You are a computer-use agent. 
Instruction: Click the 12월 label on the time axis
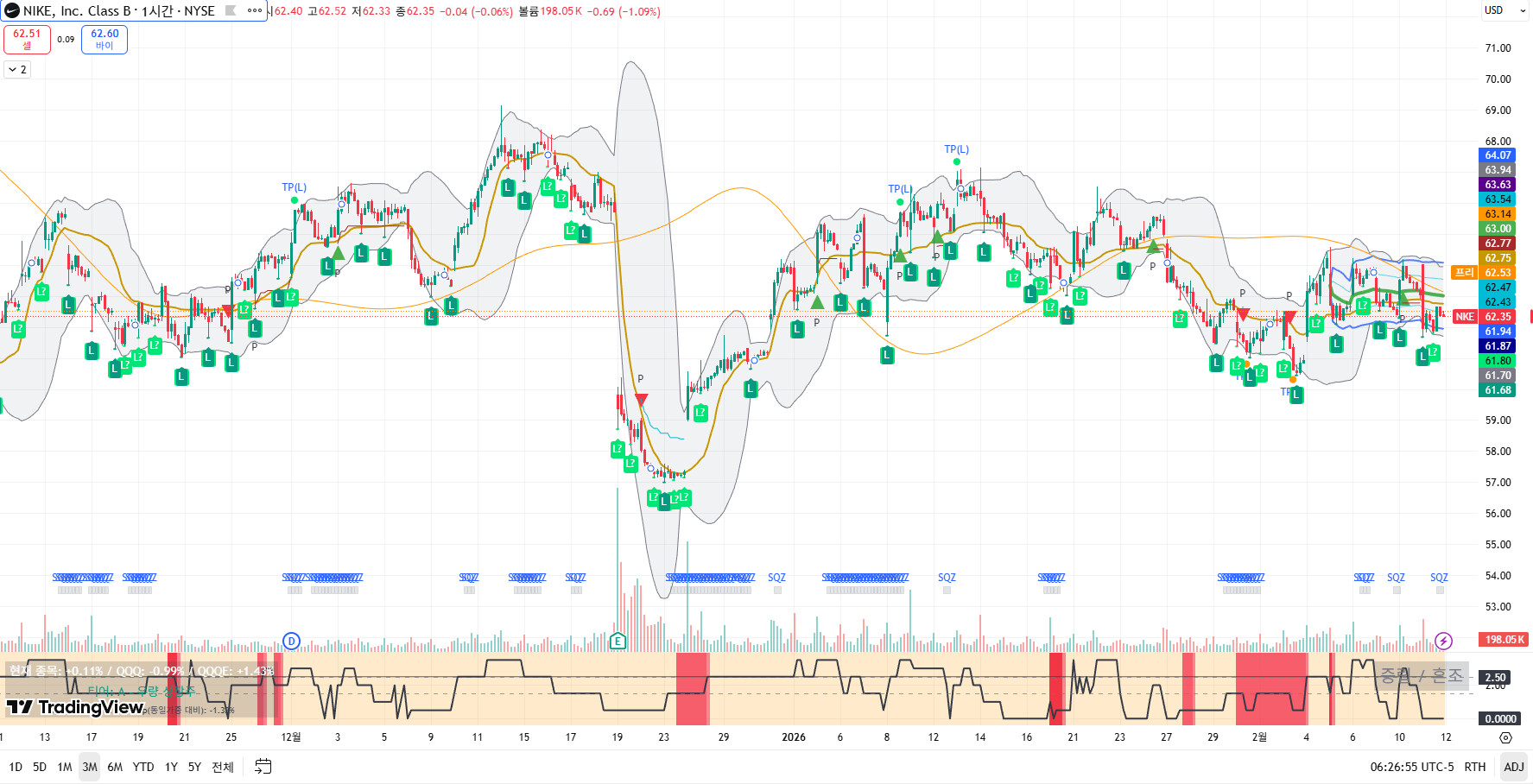pos(291,737)
